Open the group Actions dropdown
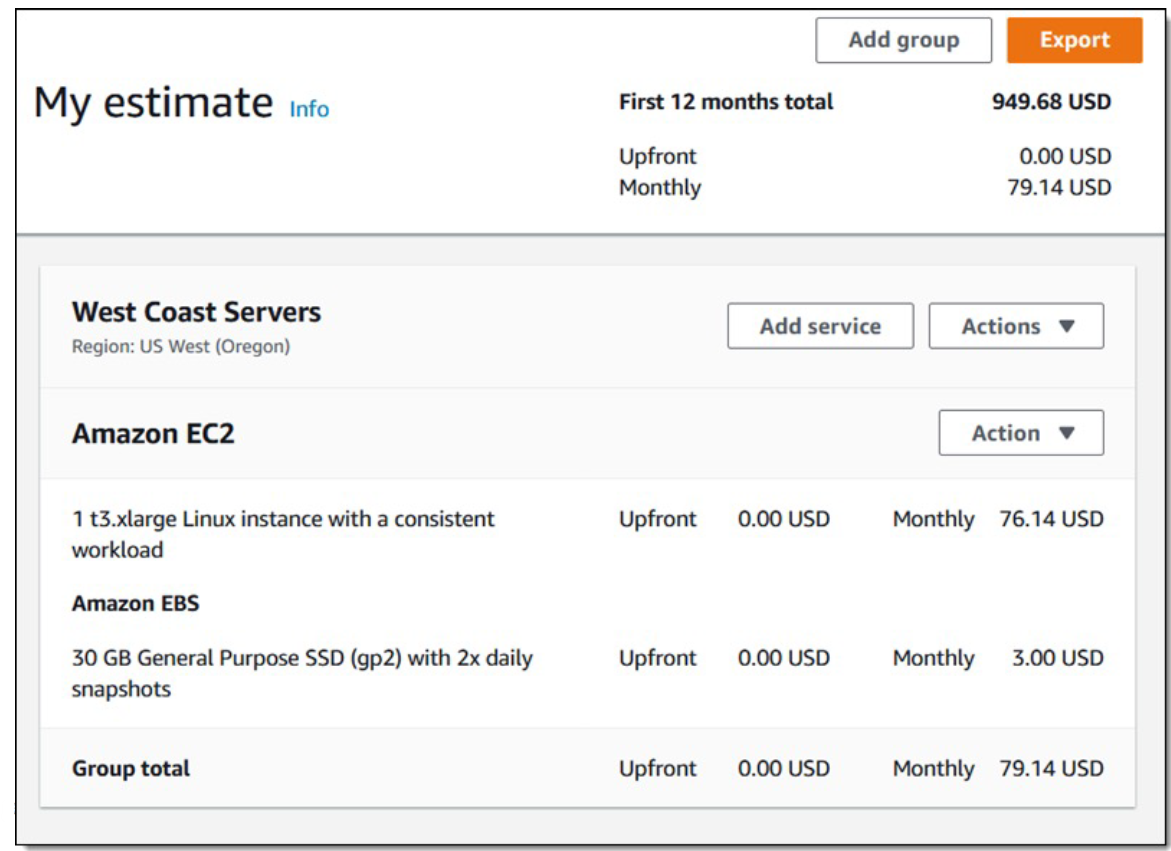This screenshot has width=1171, height=851. [x=1016, y=325]
